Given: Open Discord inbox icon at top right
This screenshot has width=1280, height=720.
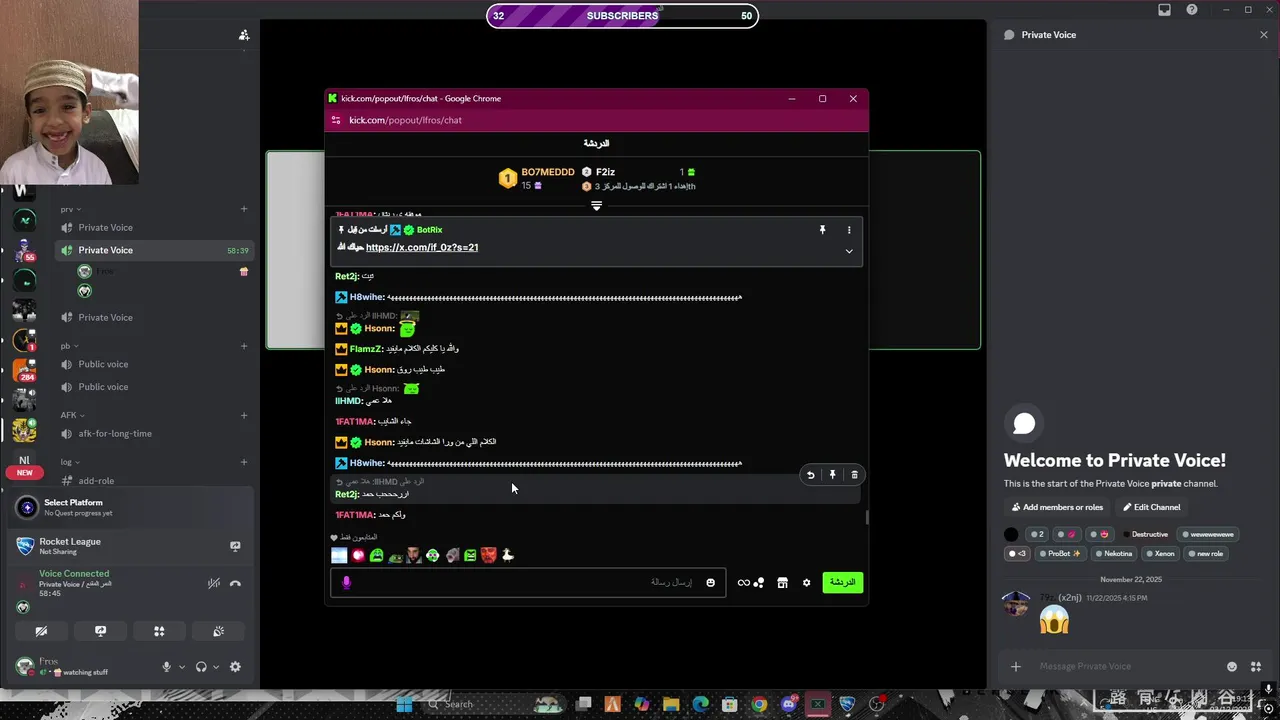Looking at the screenshot, I should [1164, 10].
